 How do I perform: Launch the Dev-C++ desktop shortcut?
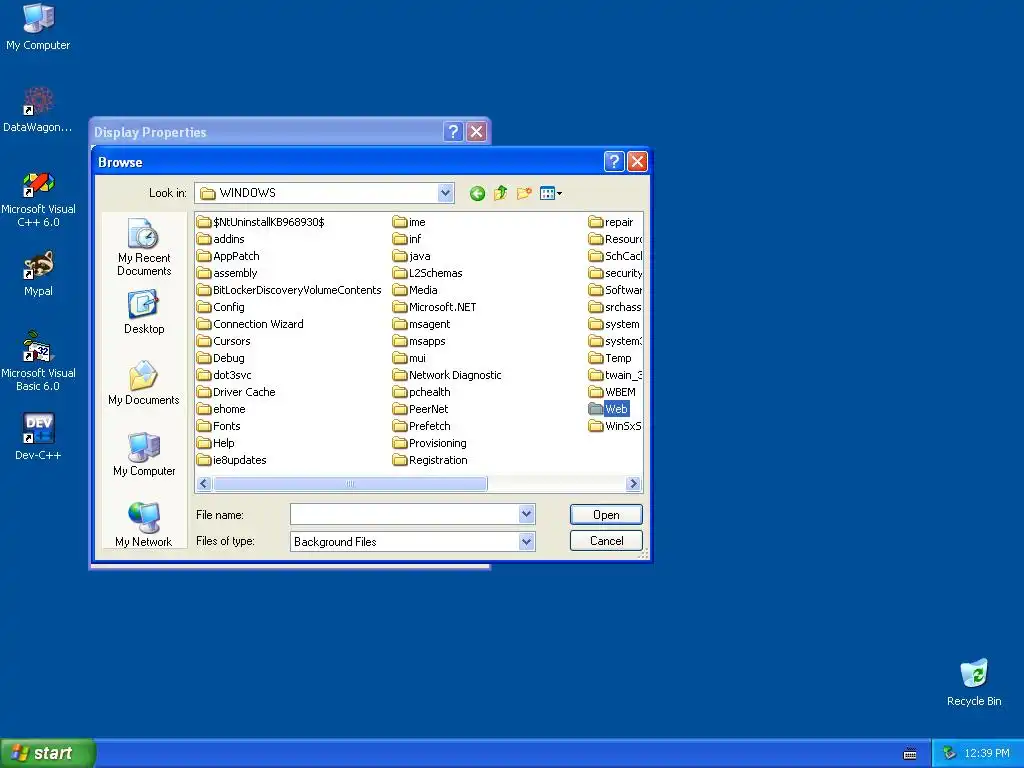click(38, 436)
